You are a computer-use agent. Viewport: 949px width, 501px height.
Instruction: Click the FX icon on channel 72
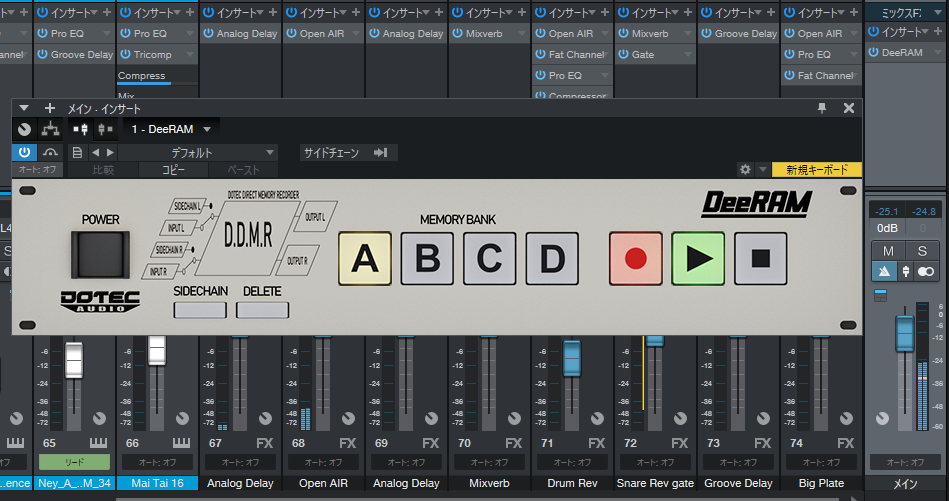680,444
